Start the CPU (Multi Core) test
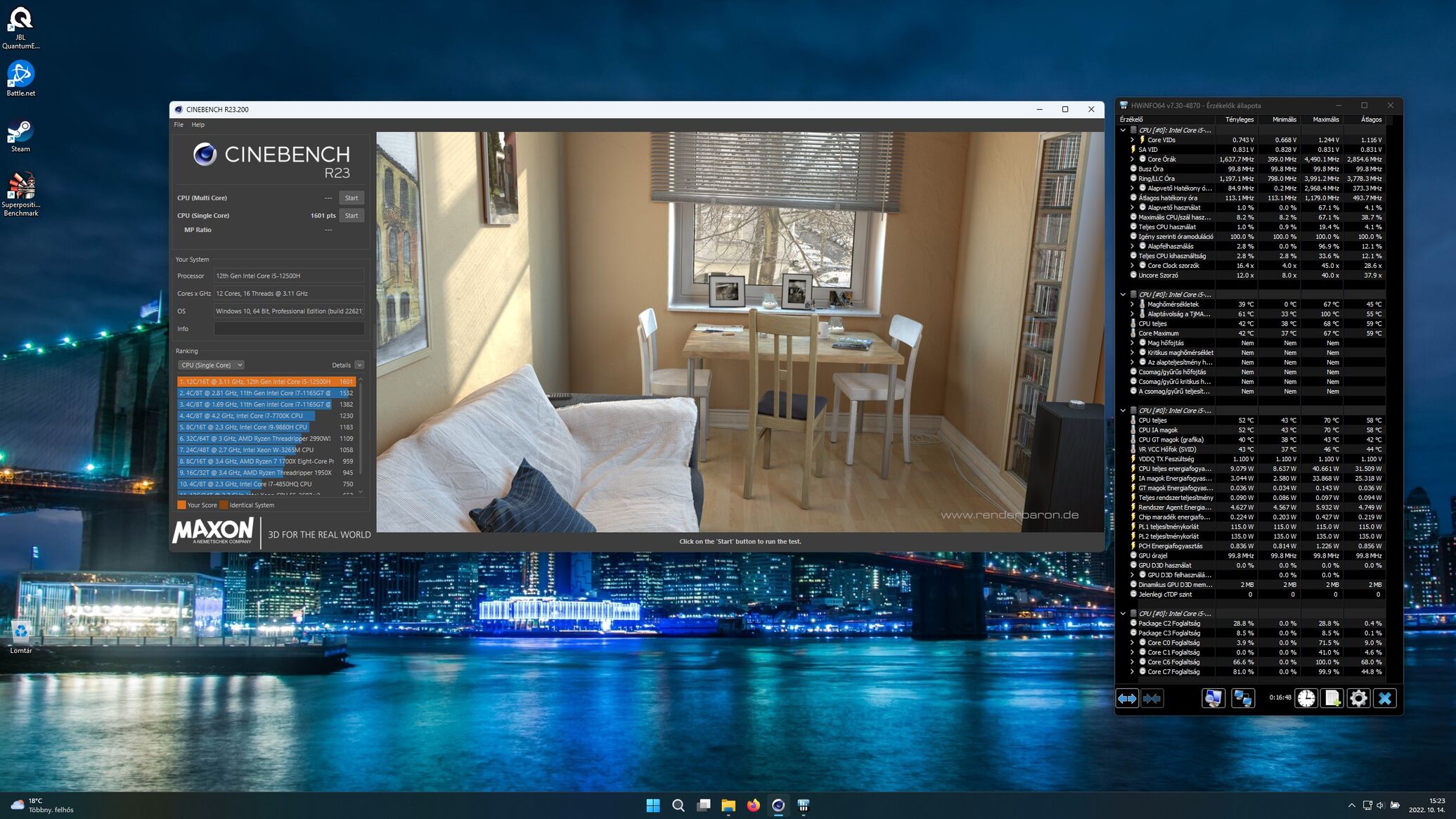The height and width of the screenshot is (819, 1456). coord(352,198)
